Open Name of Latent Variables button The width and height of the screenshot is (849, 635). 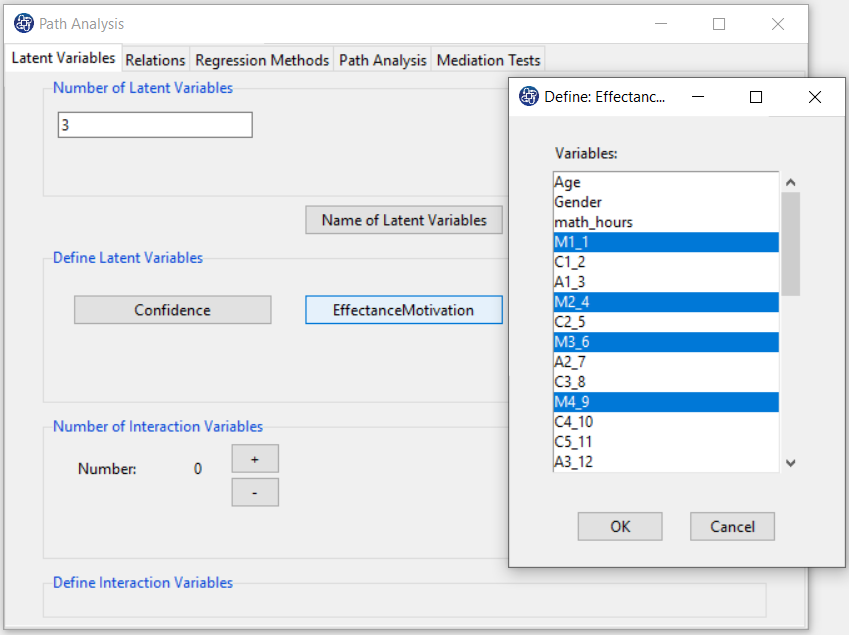[x=404, y=220]
